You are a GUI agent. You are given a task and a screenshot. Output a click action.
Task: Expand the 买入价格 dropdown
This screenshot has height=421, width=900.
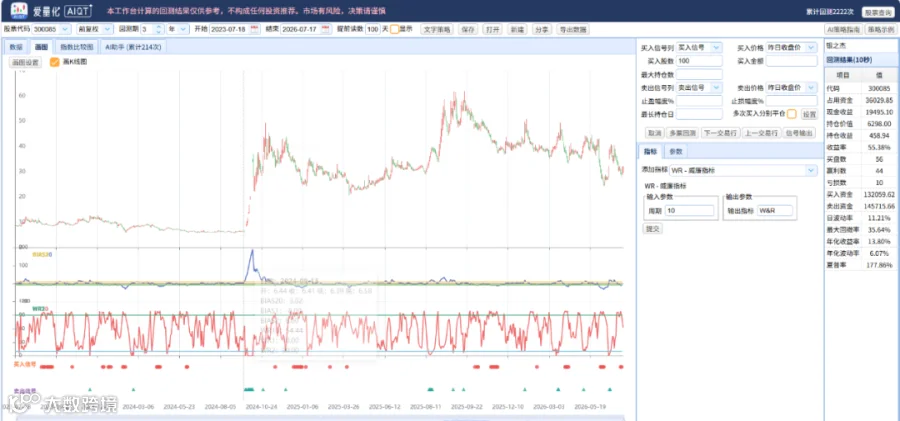[x=792, y=47]
